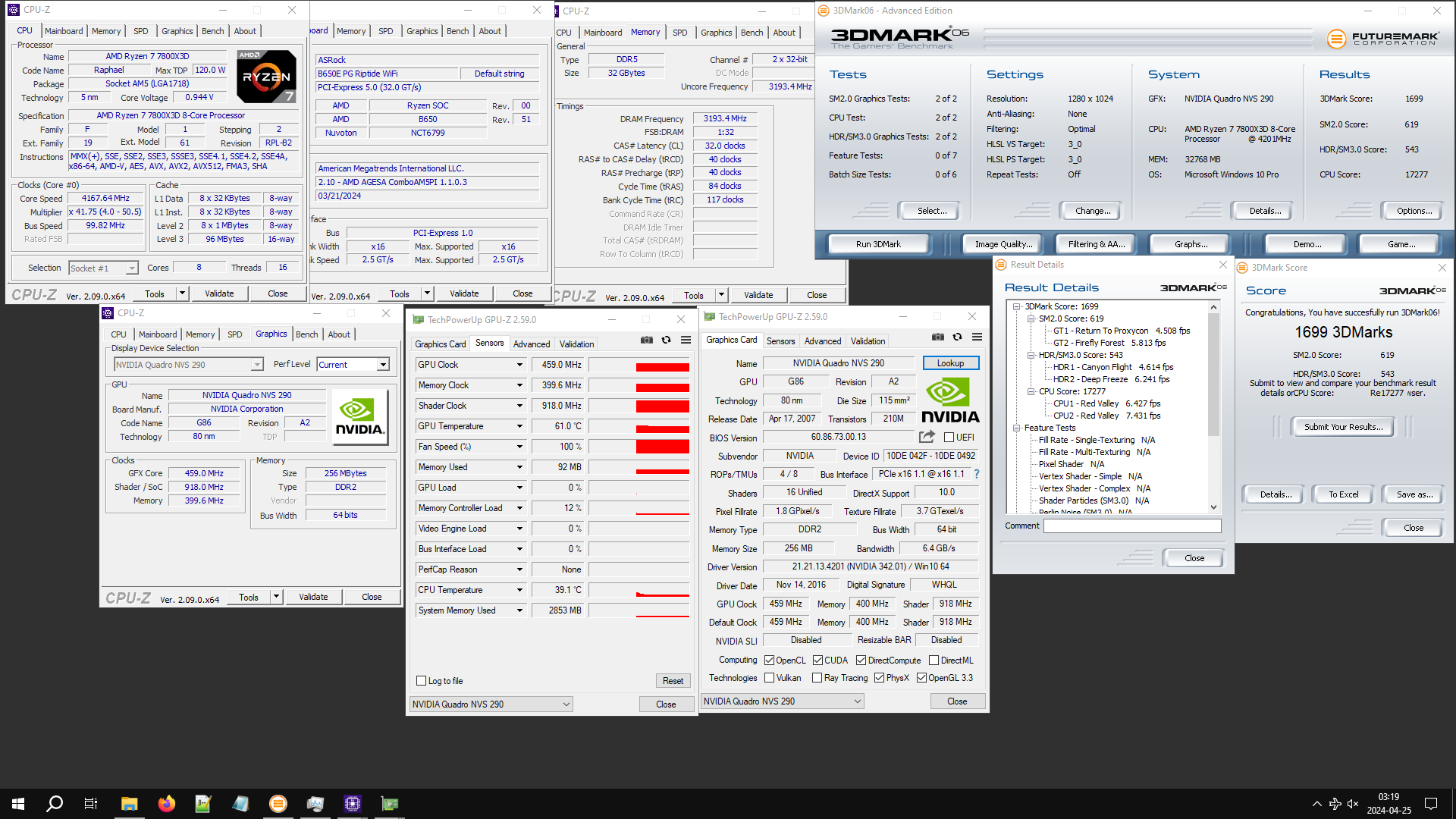Open hamburger menu in GPU-Z Sensors window

(x=686, y=340)
